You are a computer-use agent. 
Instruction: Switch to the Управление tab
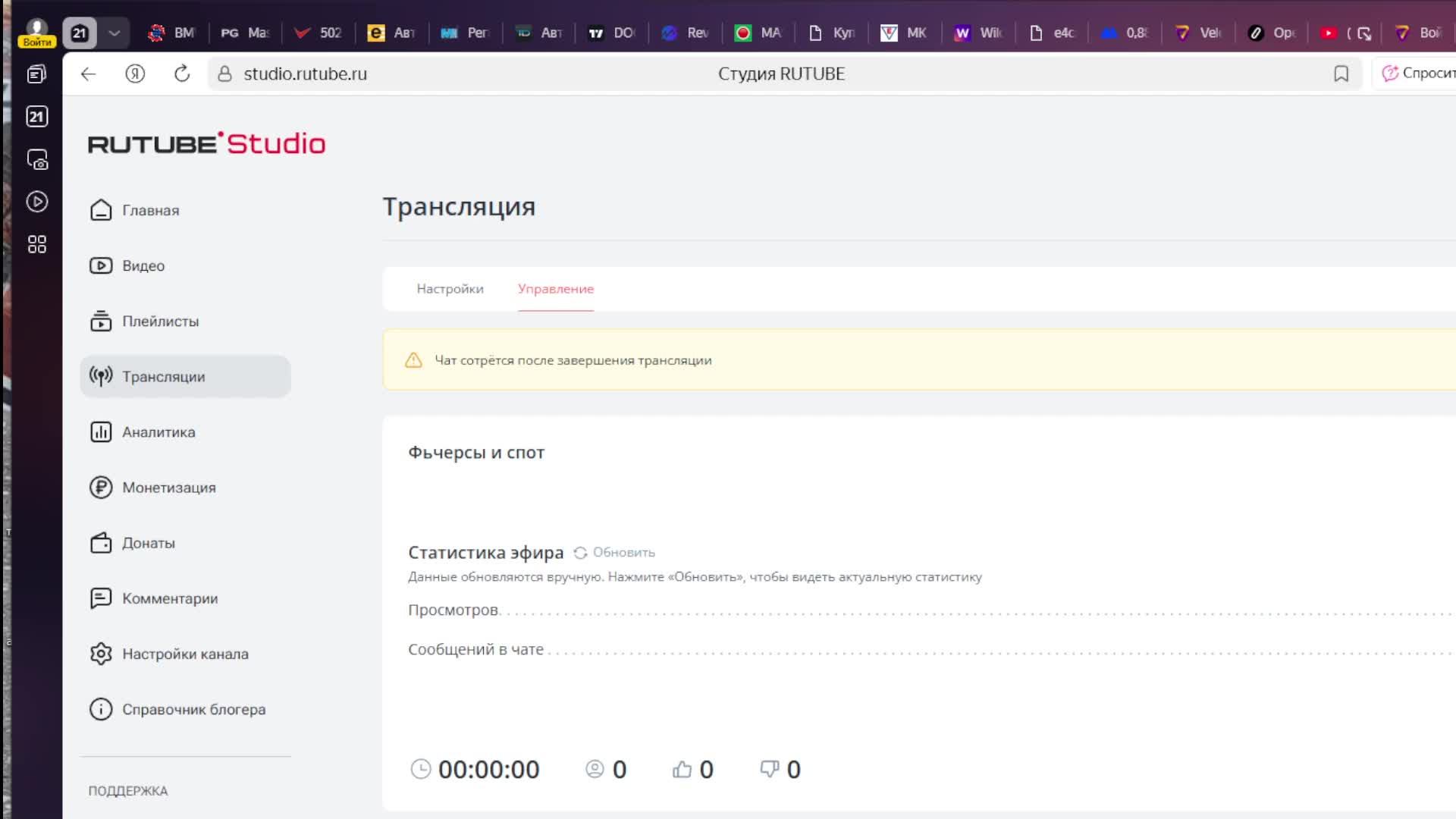click(555, 289)
